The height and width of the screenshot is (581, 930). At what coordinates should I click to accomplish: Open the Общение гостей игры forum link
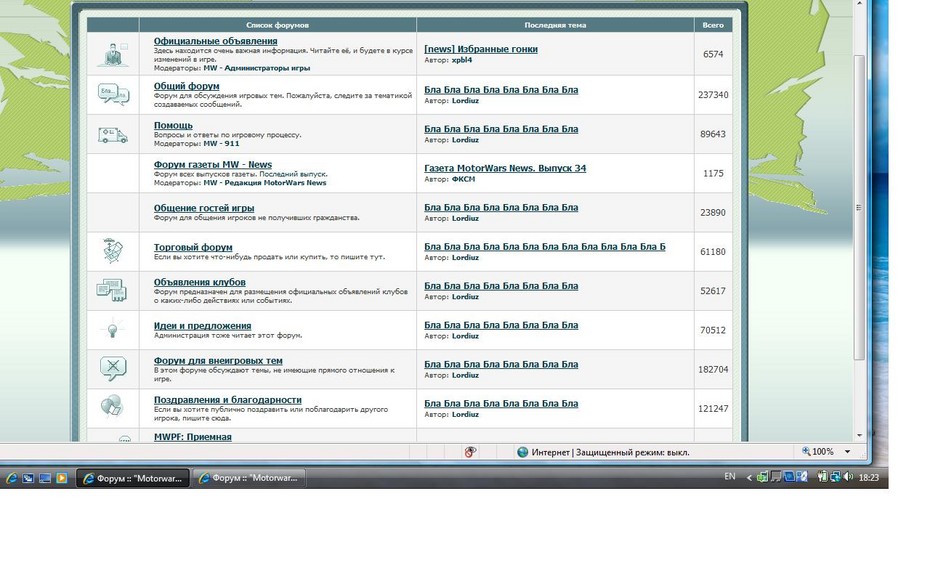(203, 208)
